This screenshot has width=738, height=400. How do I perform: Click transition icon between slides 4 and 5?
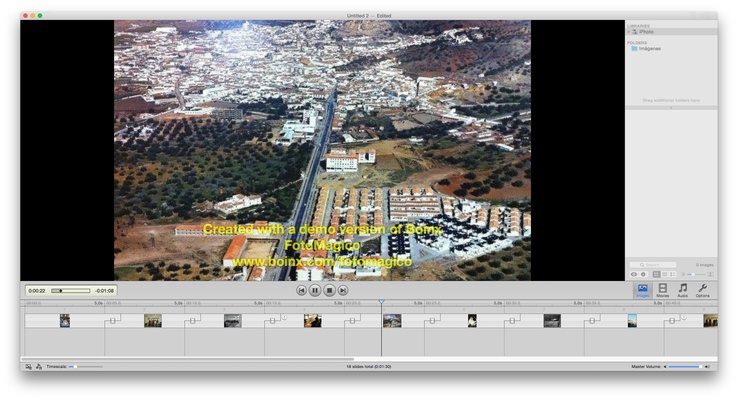coord(353,320)
